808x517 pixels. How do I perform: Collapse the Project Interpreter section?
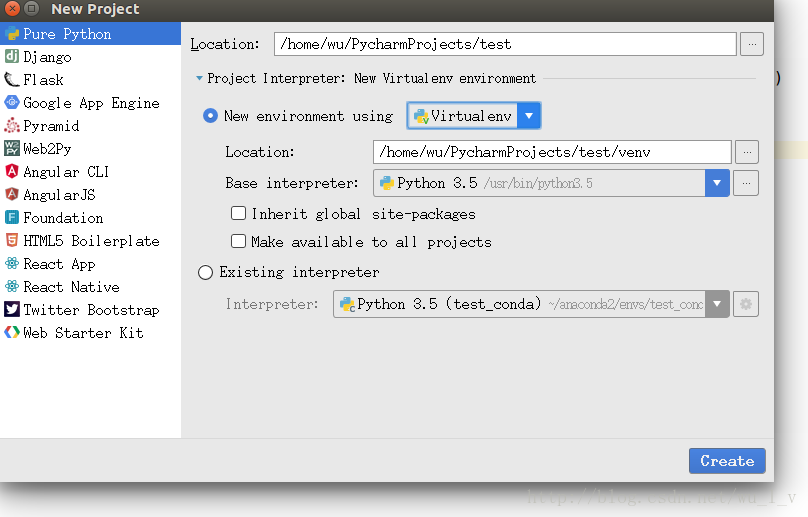[199, 78]
